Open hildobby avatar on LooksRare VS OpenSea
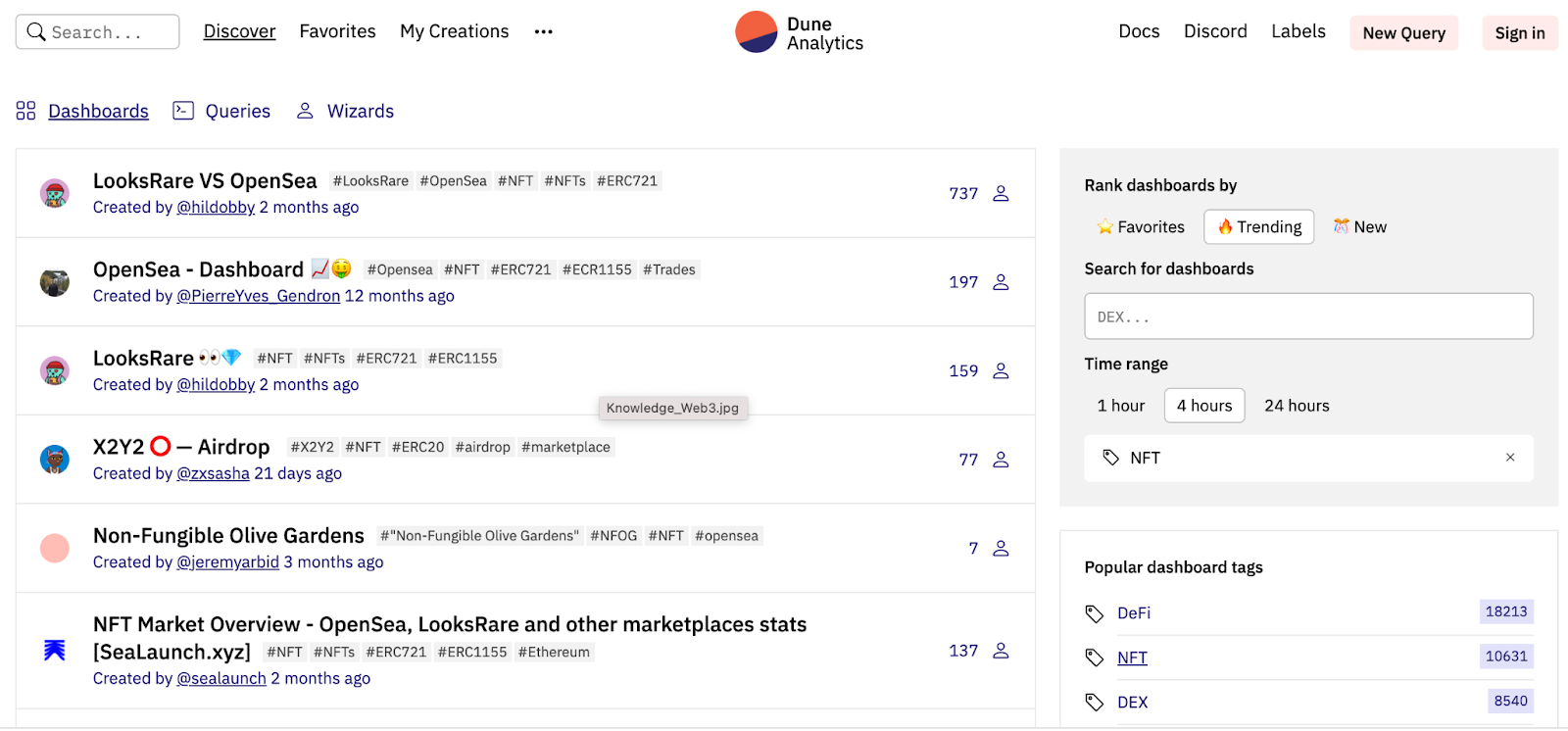The image size is (1568, 731). click(x=55, y=194)
